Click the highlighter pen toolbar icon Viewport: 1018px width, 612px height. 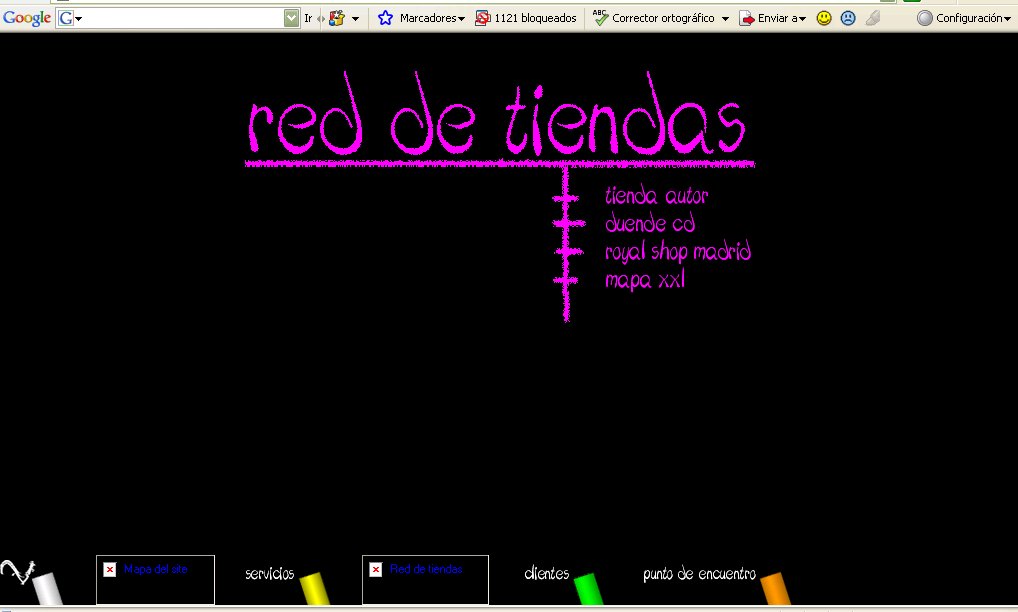tap(873, 18)
